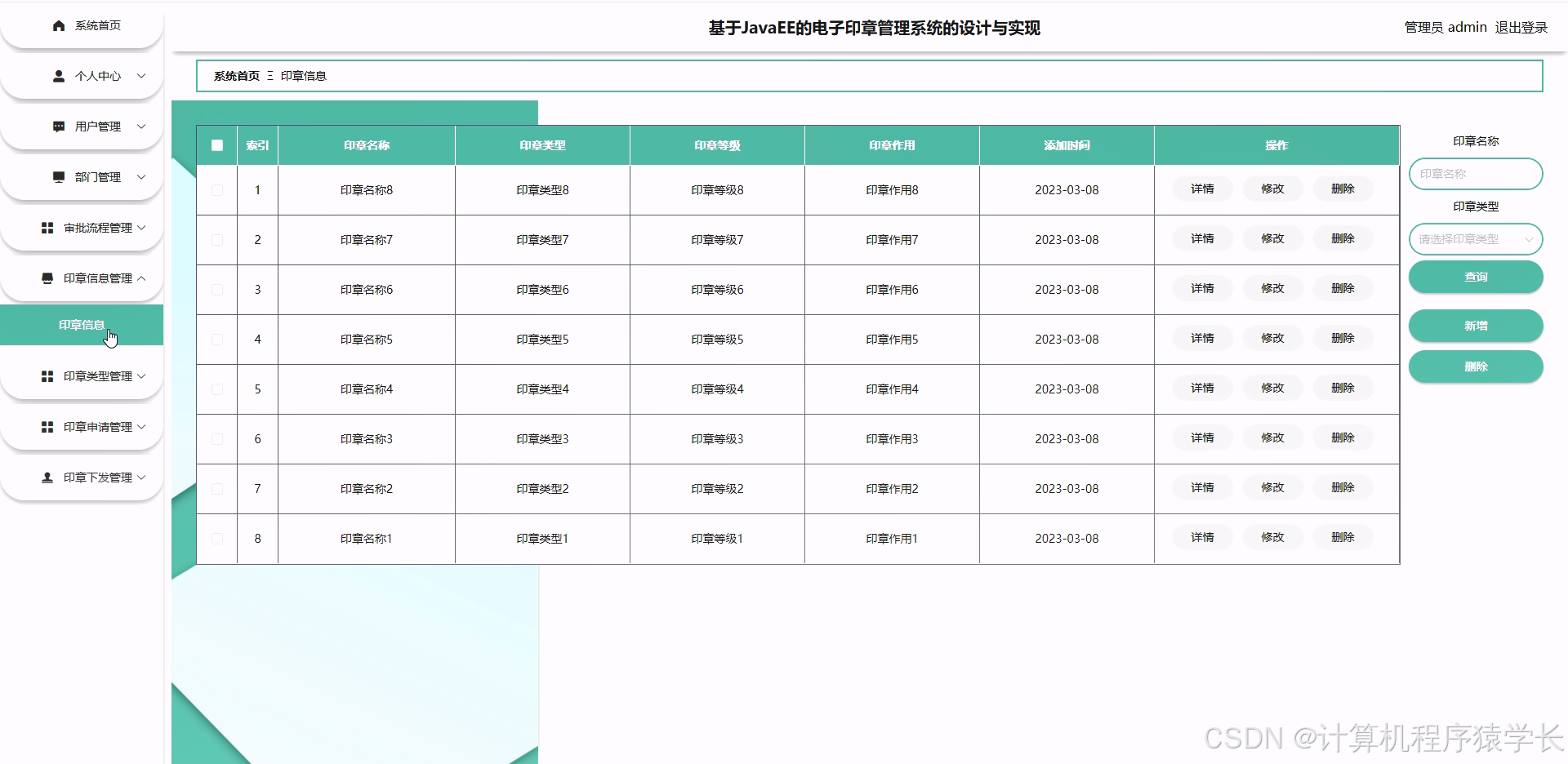Click the home icon beside 系统首页
This screenshot has height=764, width=1568.
pos(57,25)
